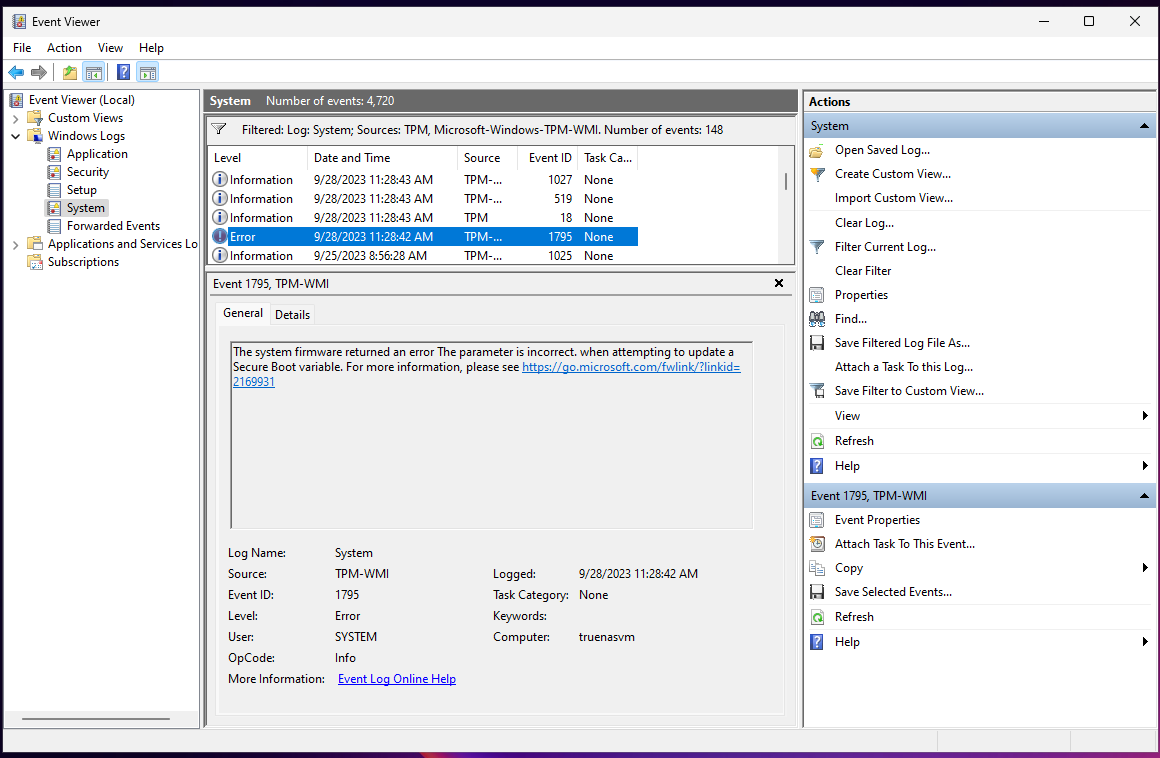Click the Up one level folder icon
Image resolution: width=1160 pixels, height=758 pixels.
pyautogui.click(x=70, y=72)
